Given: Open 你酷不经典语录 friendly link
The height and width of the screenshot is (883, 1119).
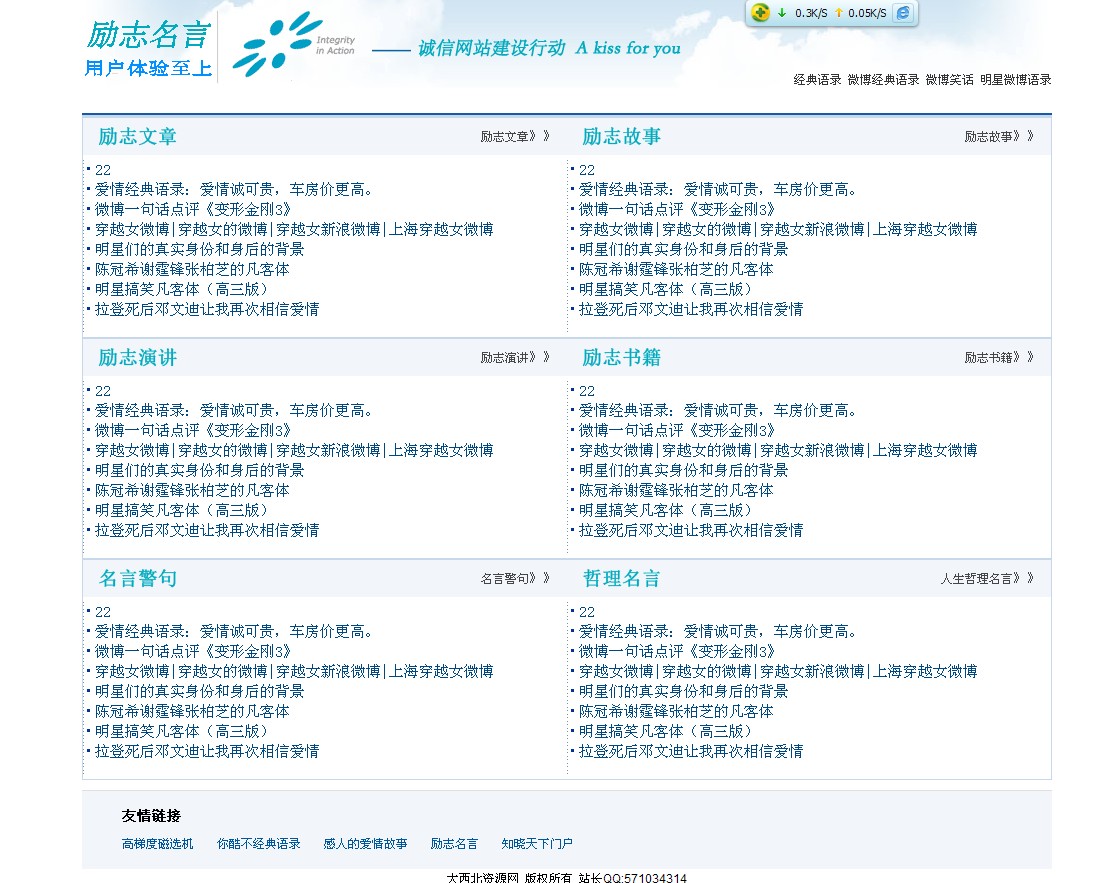Looking at the screenshot, I should tap(258, 844).
